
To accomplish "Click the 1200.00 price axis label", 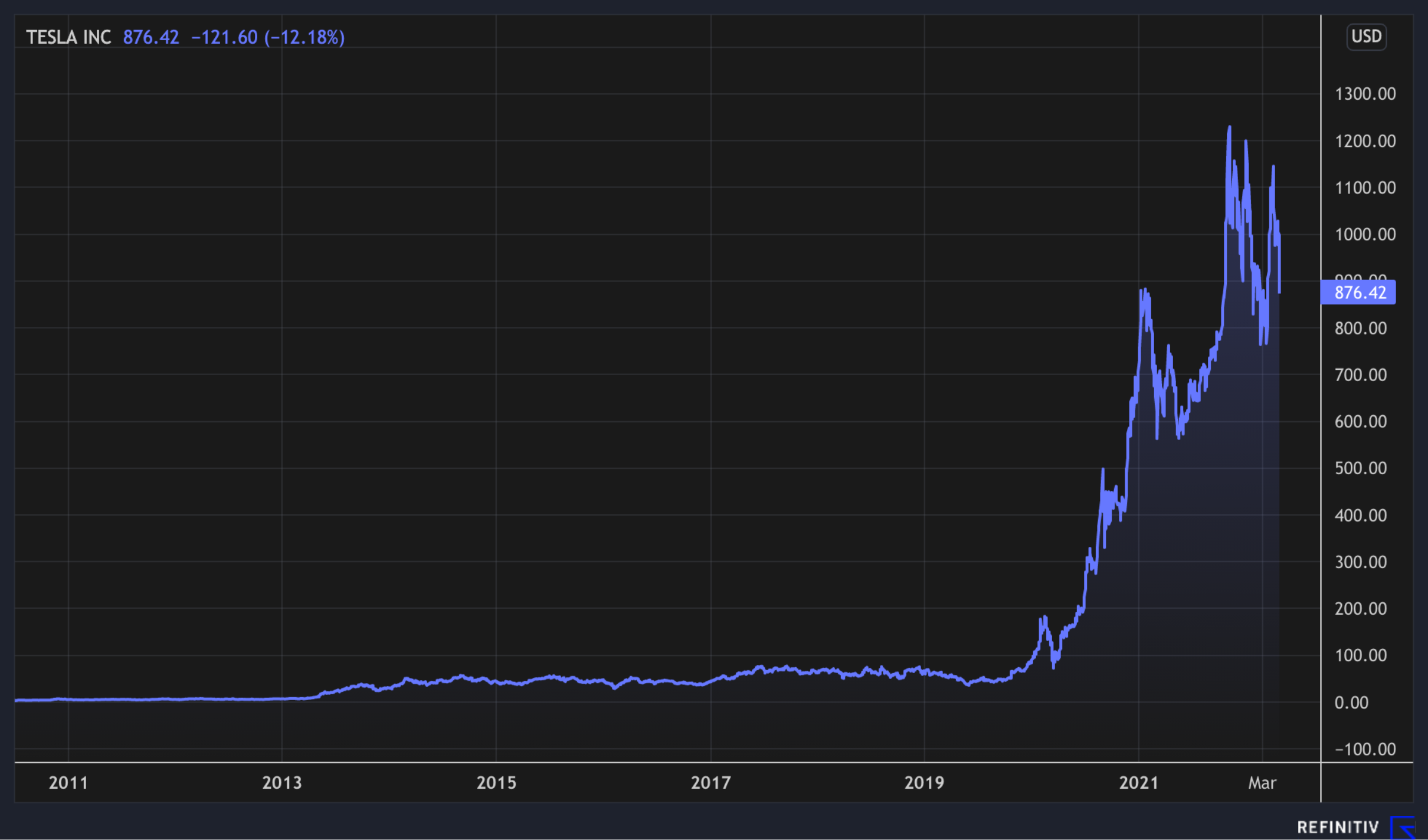I will point(1365,141).
